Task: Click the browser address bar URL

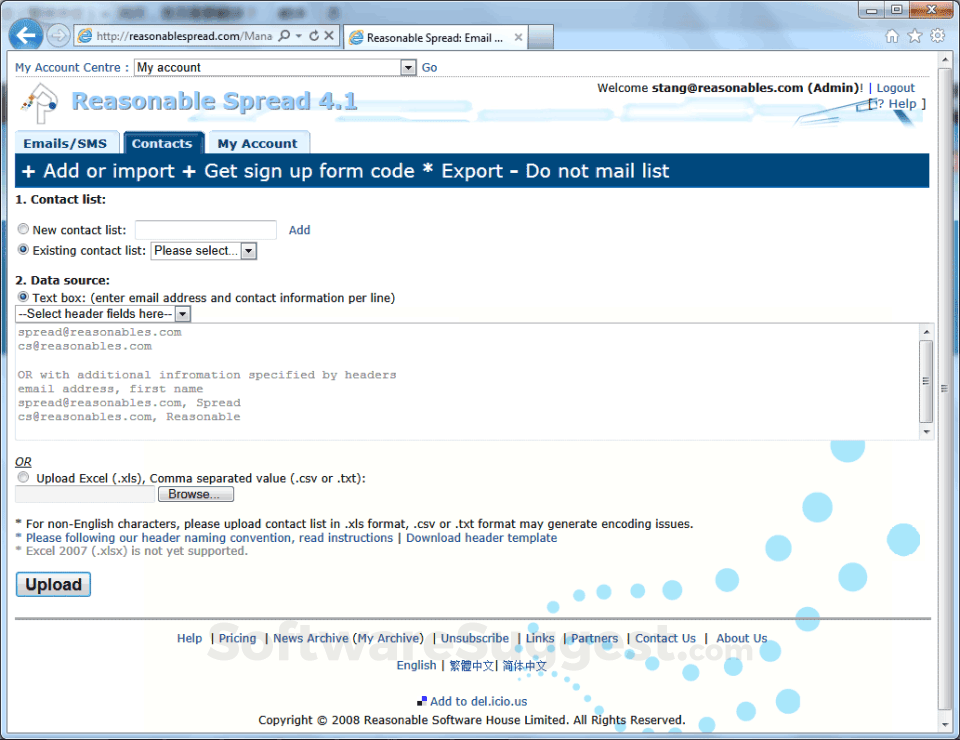Action: [x=184, y=36]
